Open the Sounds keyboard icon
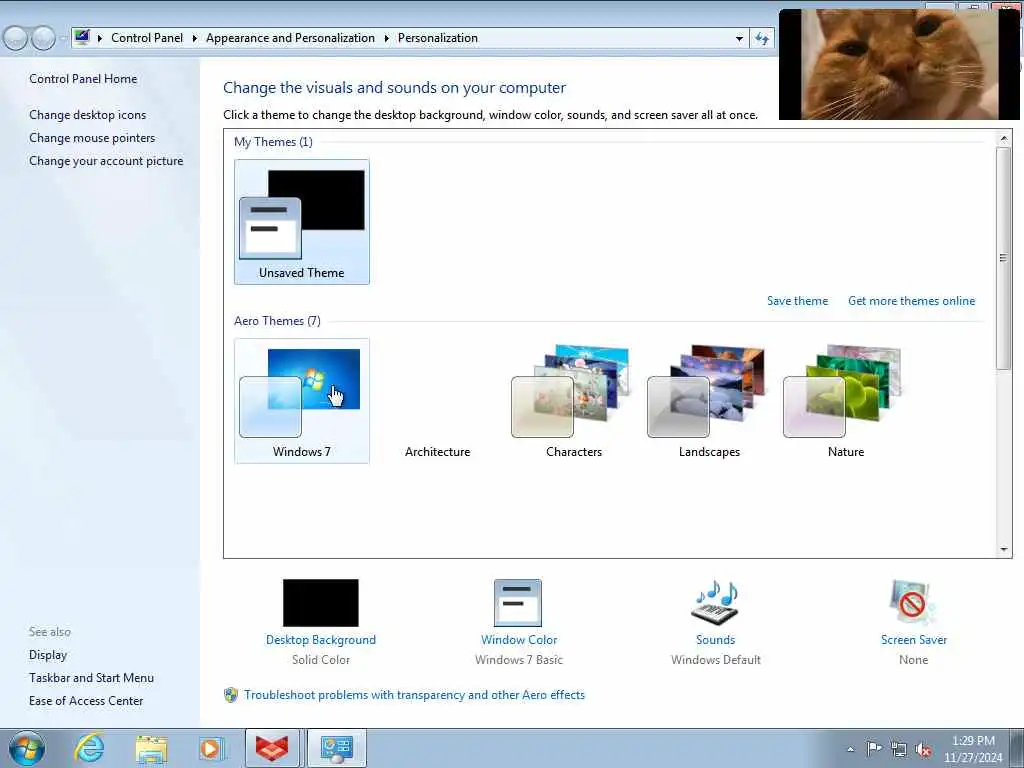This screenshot has width=1024, height=768. coord(715,603)
